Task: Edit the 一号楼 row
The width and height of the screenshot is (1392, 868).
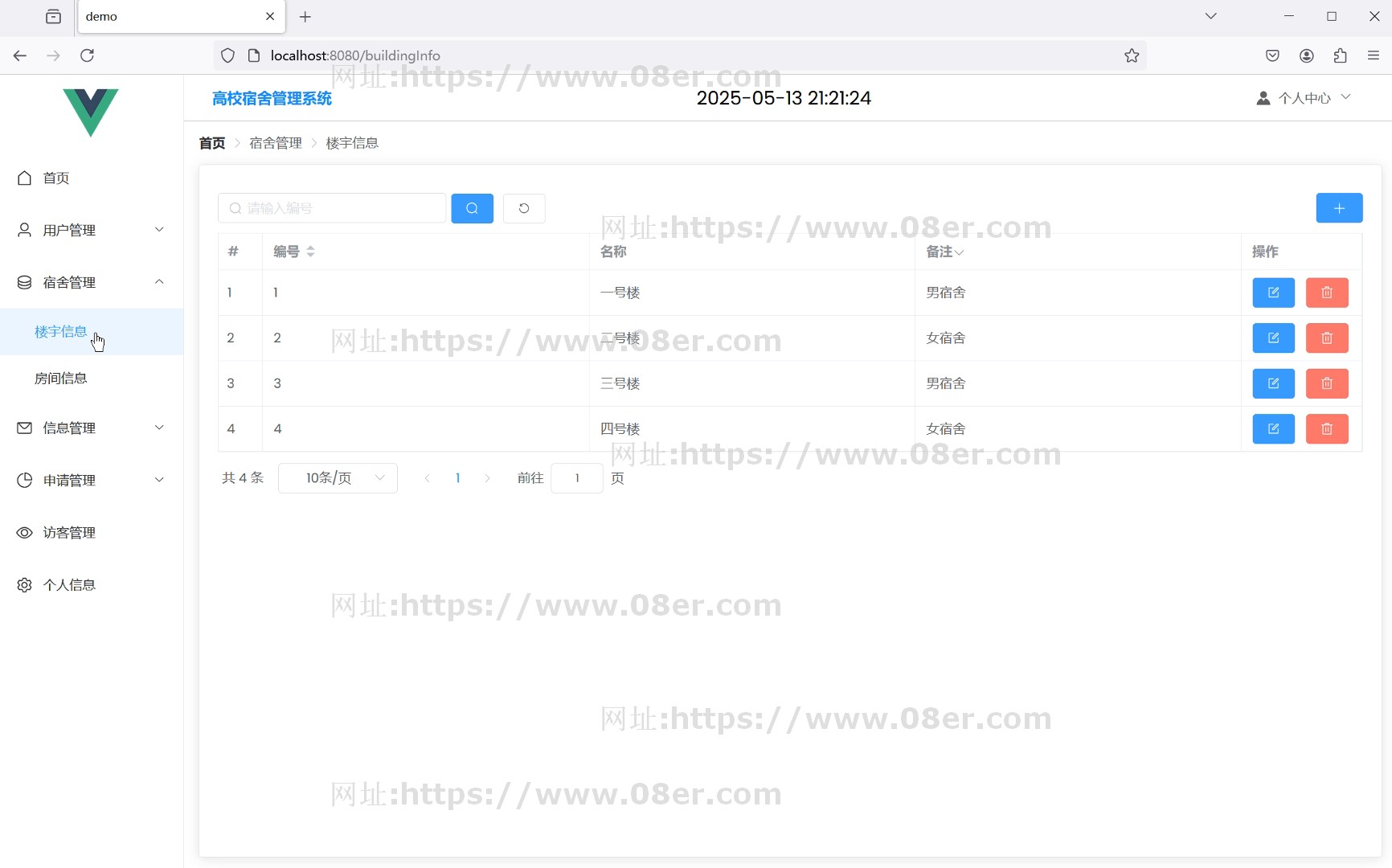Action: coord(1273,293)
